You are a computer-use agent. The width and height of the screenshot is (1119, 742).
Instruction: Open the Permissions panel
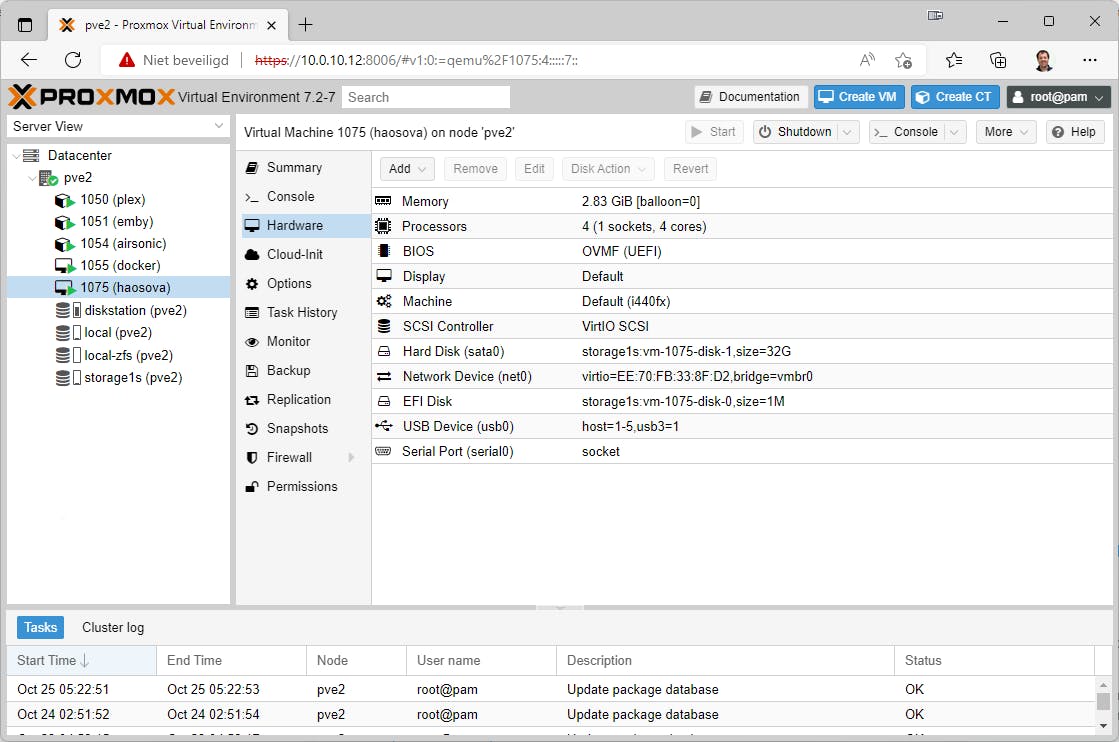pos(303,487)
